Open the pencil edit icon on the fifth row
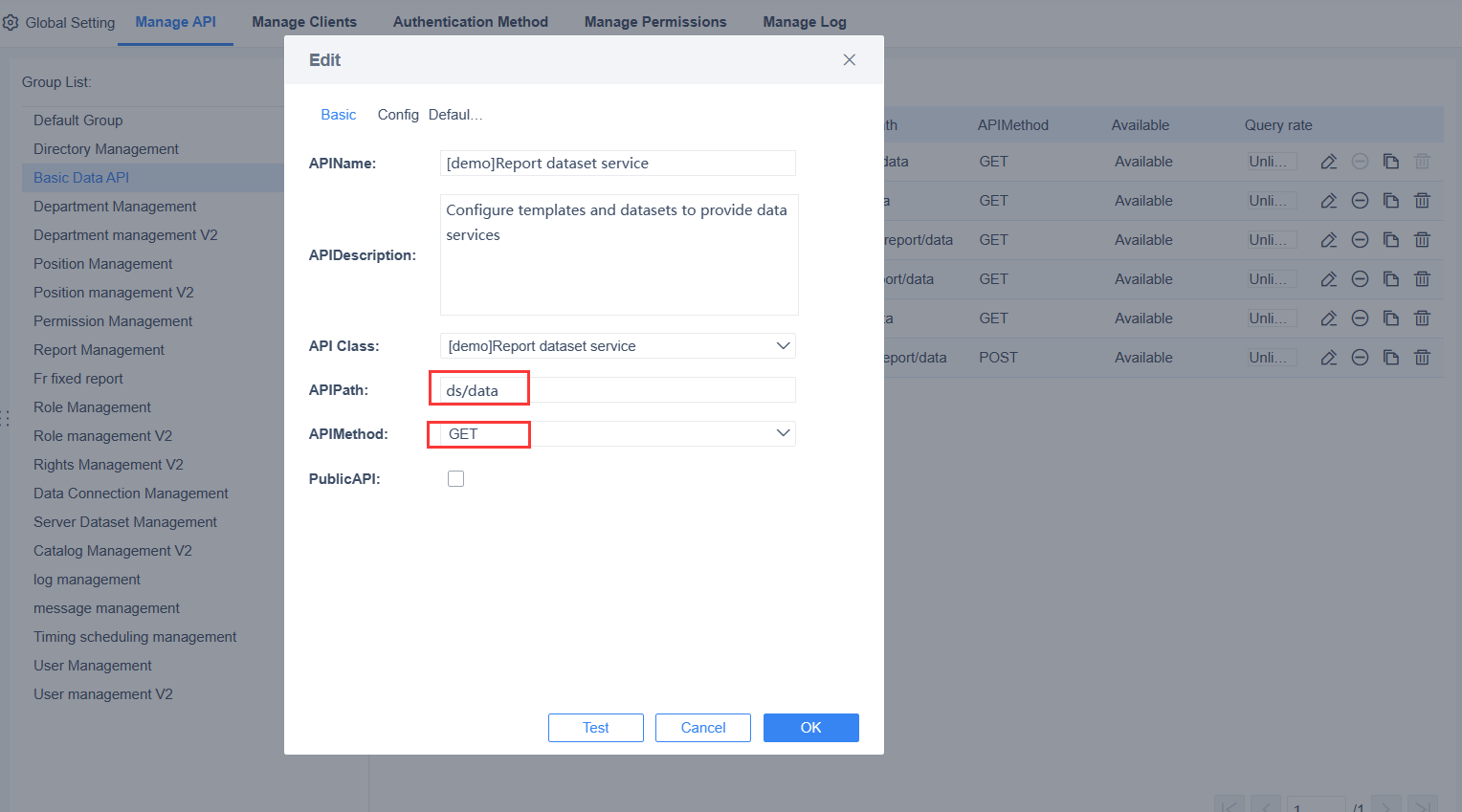Image resolution: width=1462 pixels, height=812 pixels. [1328, 318]
